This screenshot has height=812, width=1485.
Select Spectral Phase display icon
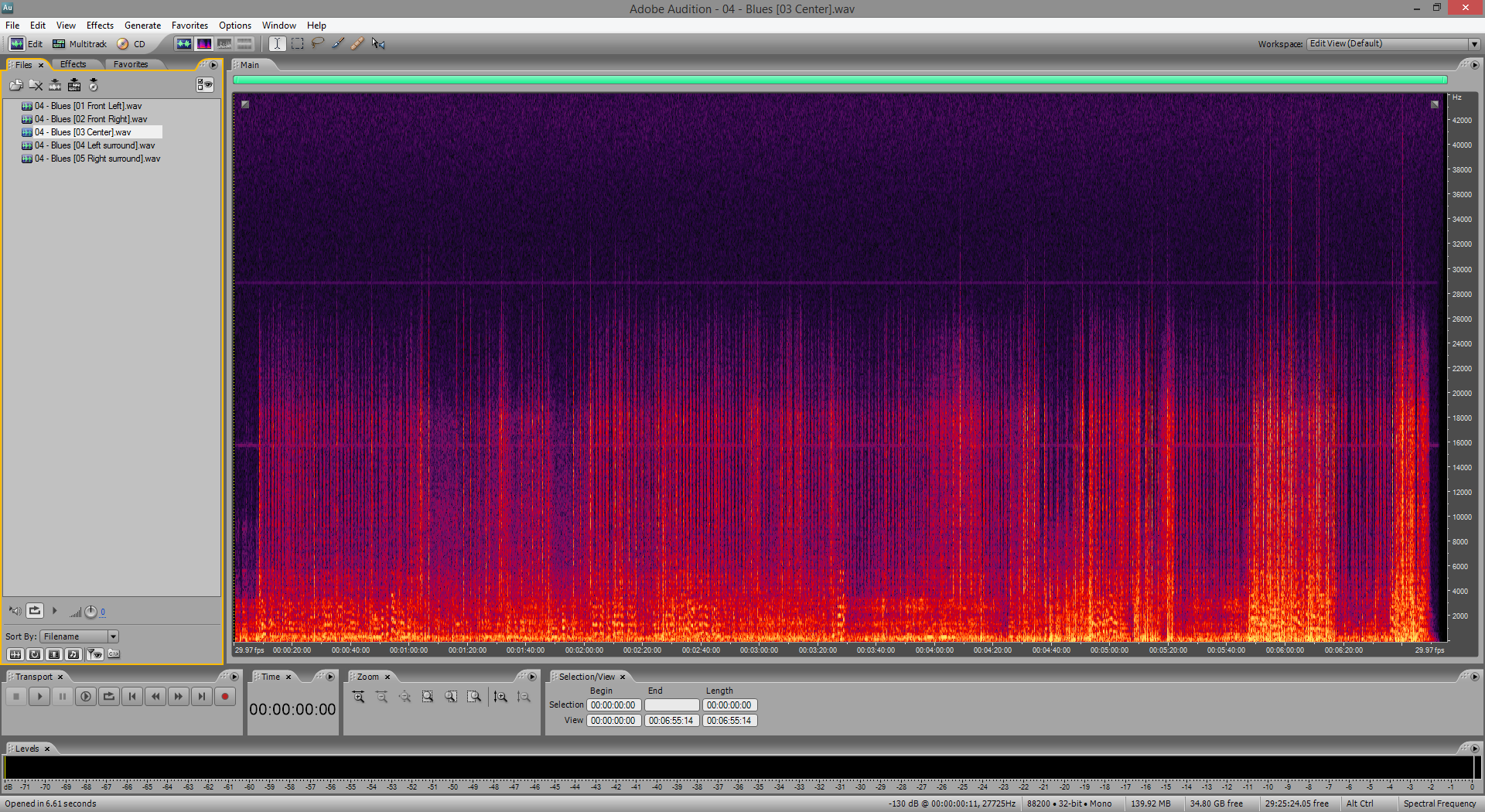[x=244, y=44]
